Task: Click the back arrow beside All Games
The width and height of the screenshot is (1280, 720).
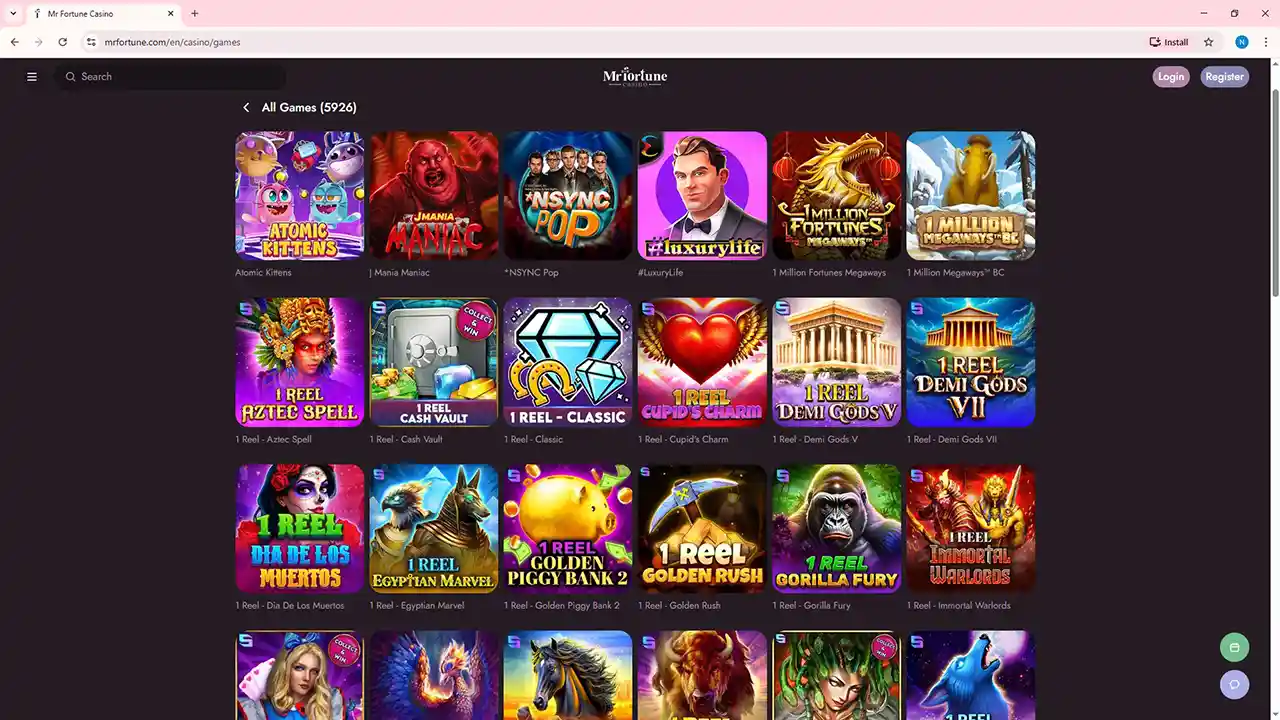Action: click(x=246, y=108)
